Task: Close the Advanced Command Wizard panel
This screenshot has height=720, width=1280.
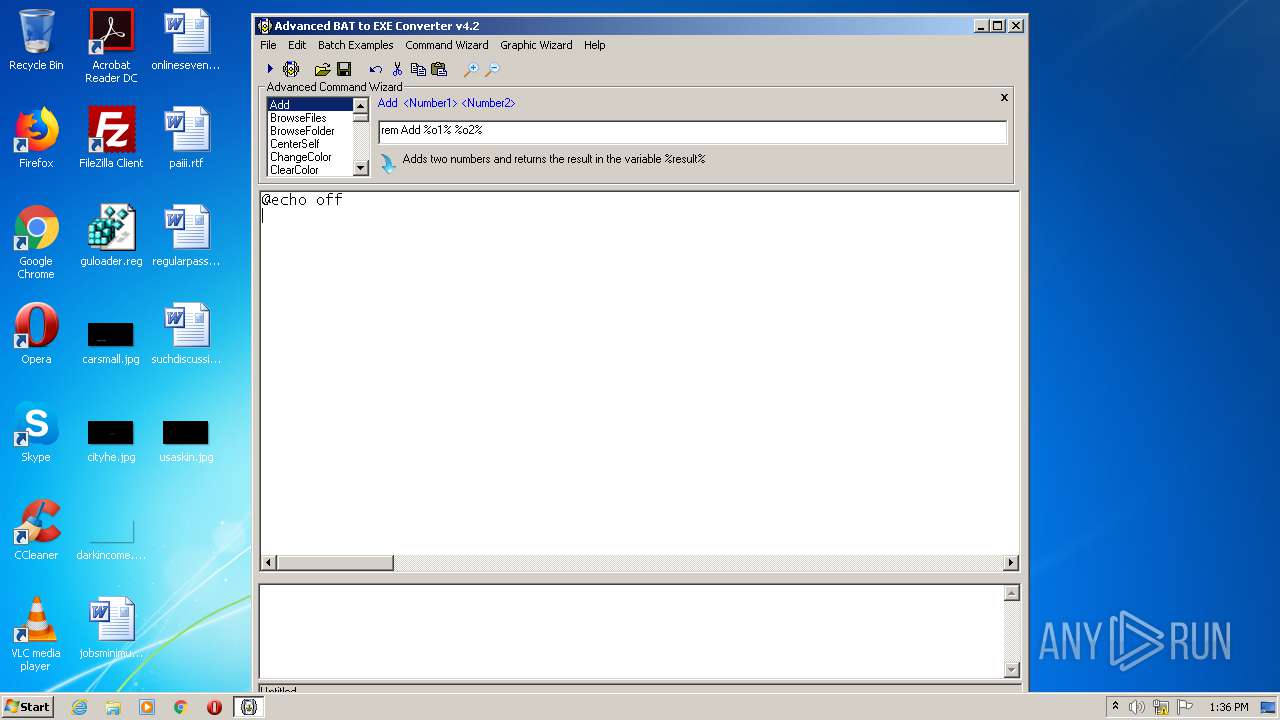Action: pos(1004,98)
